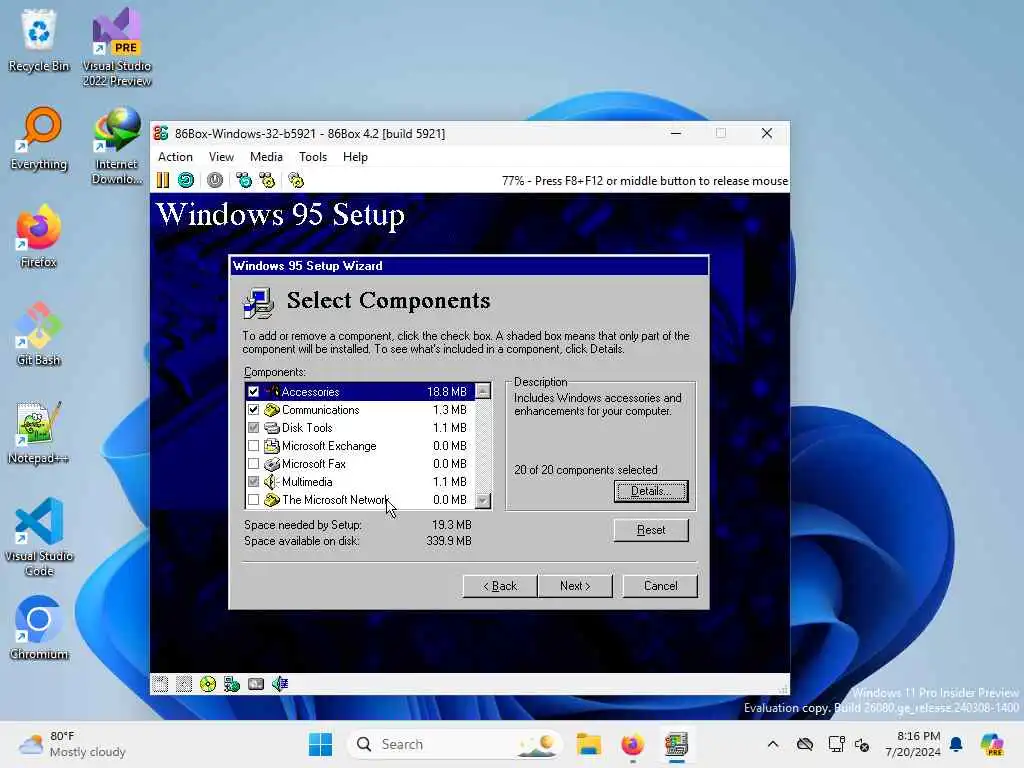This screenshot has height=768, width=1024.
Task: Open the Windows Start menu
Action: [320, 744]
